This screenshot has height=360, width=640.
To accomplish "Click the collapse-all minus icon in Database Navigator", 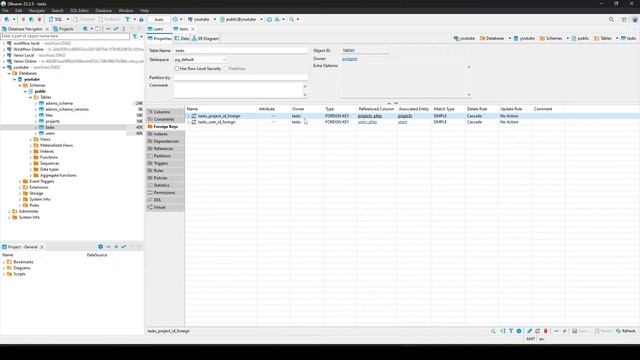I will (108, 29).
